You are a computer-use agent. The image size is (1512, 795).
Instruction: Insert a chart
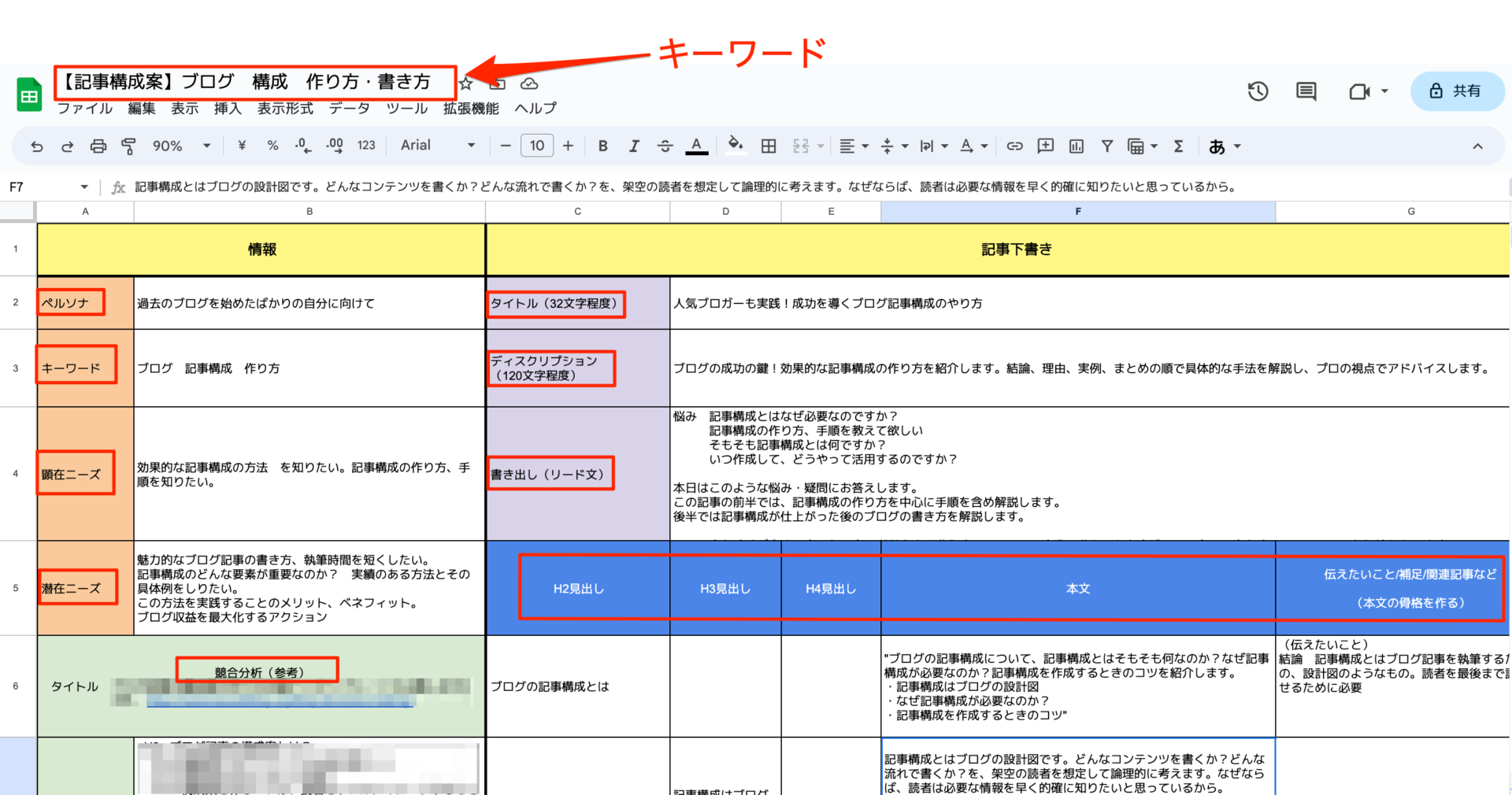click(x=1077, y=146)
